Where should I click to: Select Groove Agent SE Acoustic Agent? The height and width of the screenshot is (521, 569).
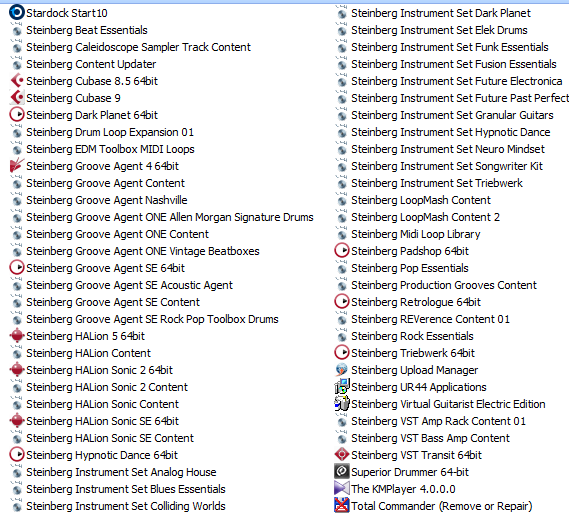(x=129, y=285)
